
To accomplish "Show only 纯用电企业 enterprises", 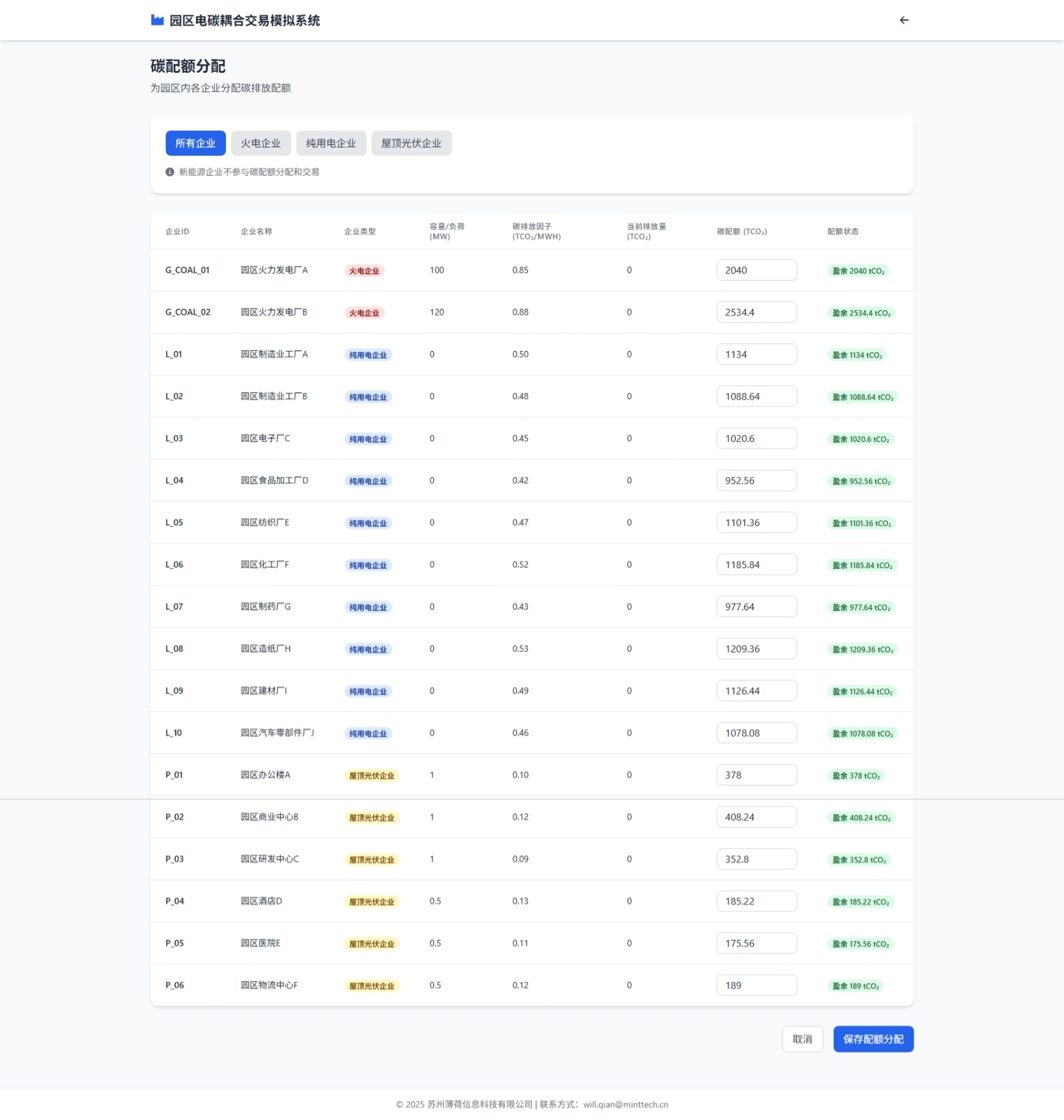I will point(331,143).
